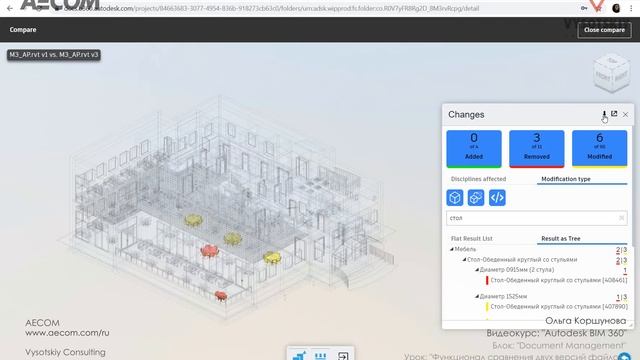Switch to Disciplines affected tab
This screenshot has width=640, height=360.
tap(478, 179)
